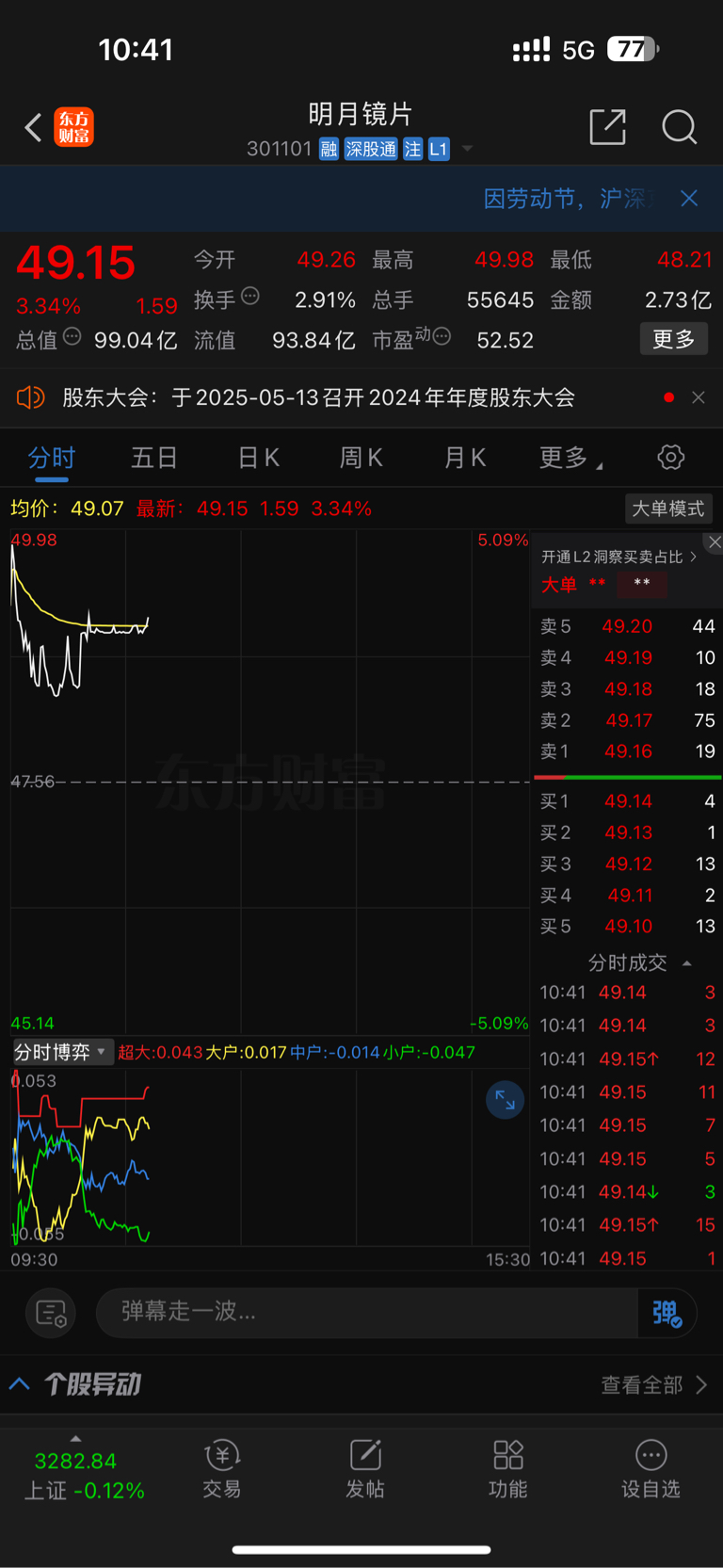Toggle the 弹 danmaku switch
The height and width of the screenshot is (1568, 723).
coord(667,1313)
